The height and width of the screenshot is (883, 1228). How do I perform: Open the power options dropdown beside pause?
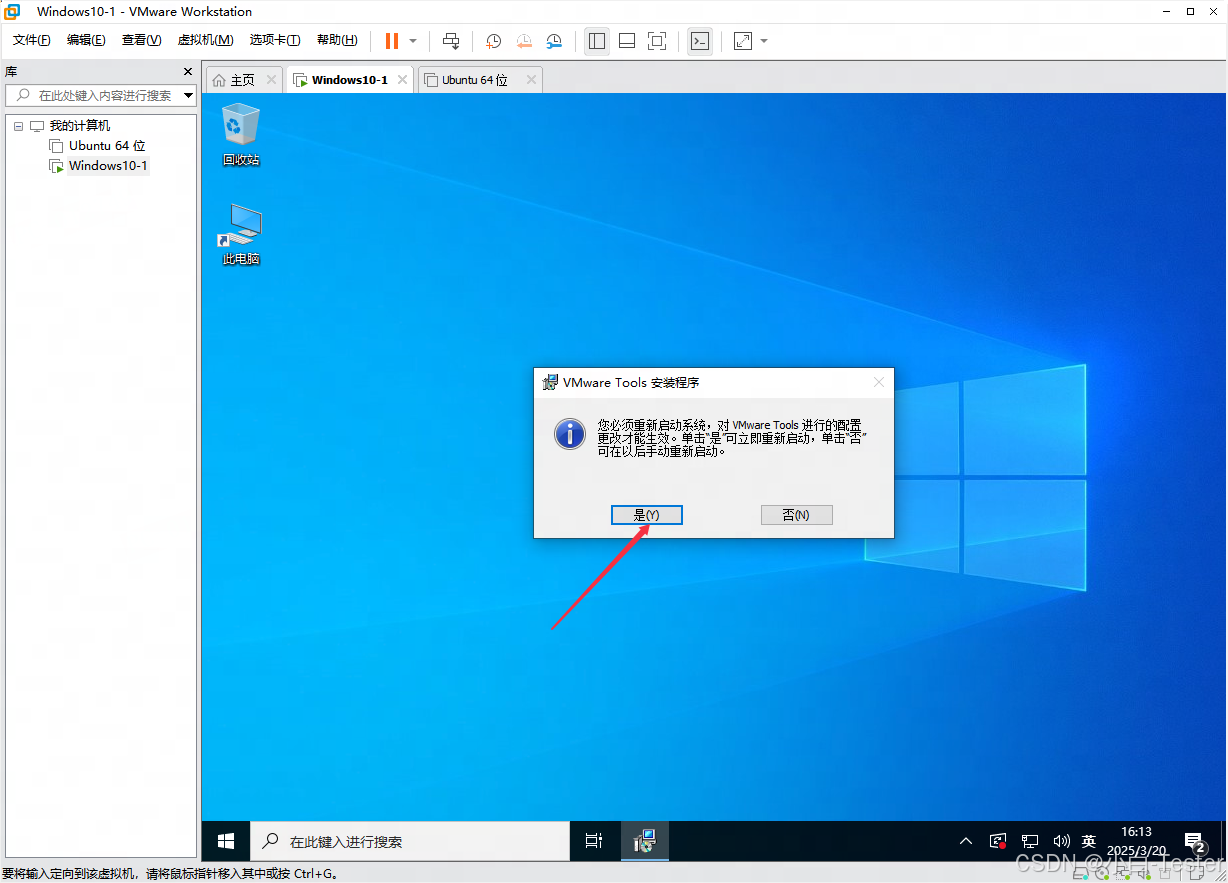413,41
